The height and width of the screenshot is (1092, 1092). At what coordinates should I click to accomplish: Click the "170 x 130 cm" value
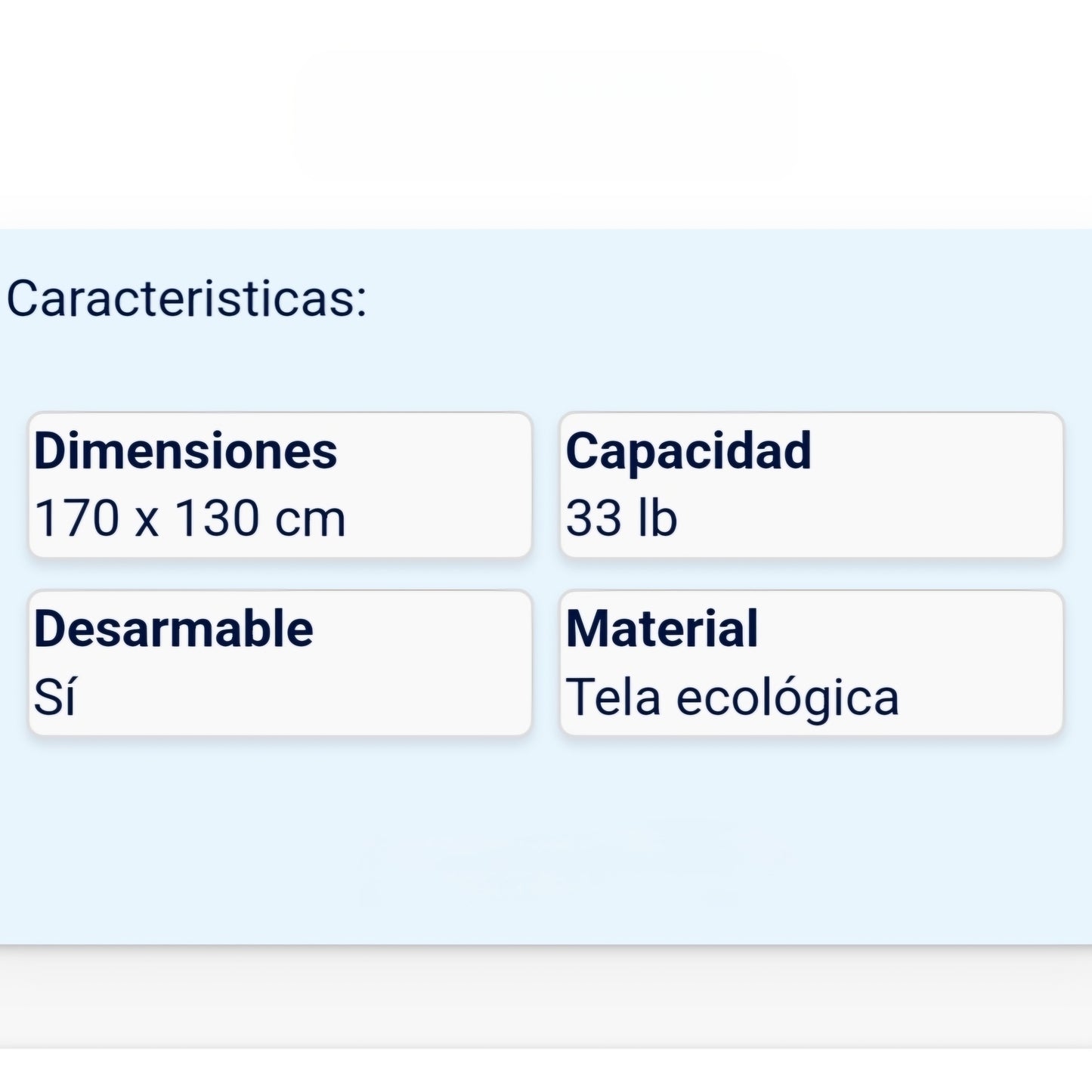[x=190, y=519]
